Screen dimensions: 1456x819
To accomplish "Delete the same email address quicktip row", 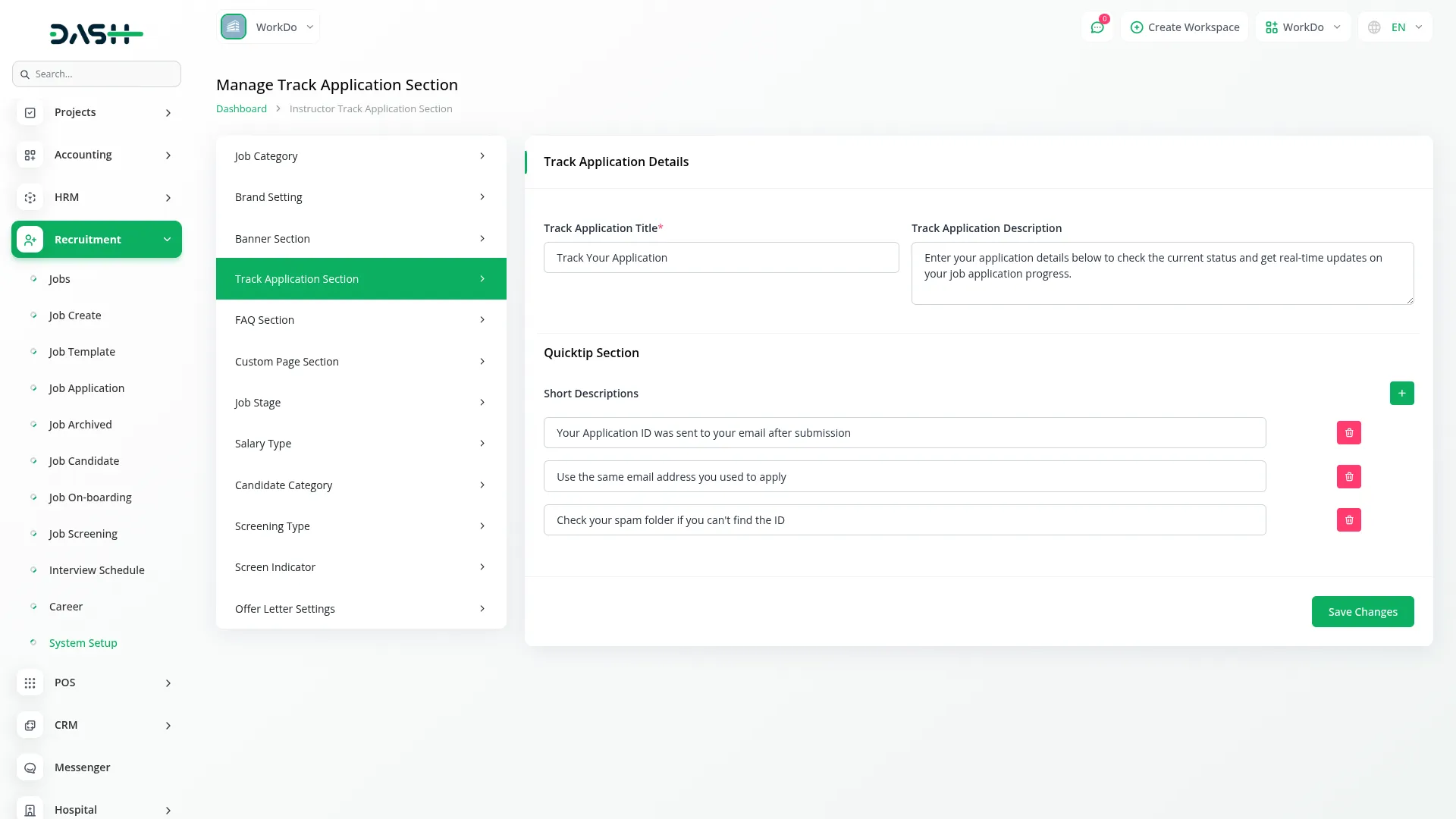I will 1348,477.
